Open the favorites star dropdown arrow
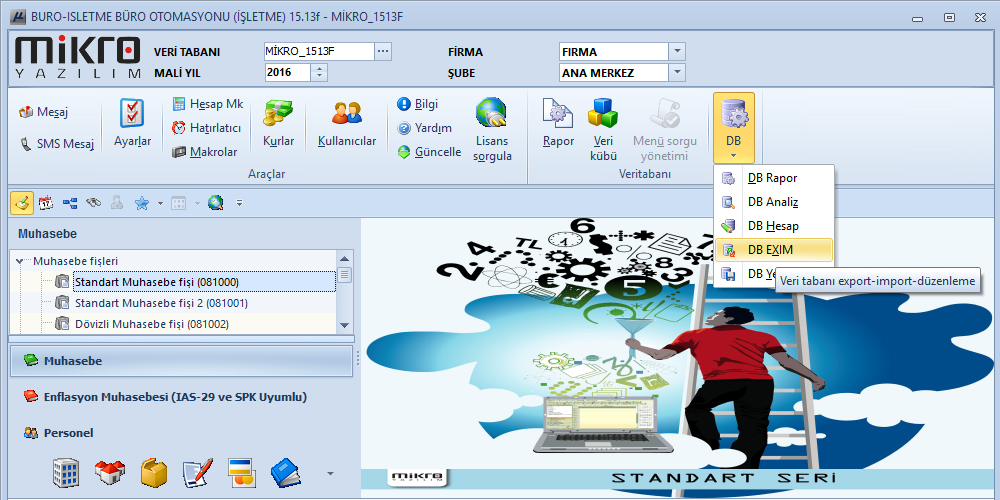The image size is (1000, 500). coord(160,204)
